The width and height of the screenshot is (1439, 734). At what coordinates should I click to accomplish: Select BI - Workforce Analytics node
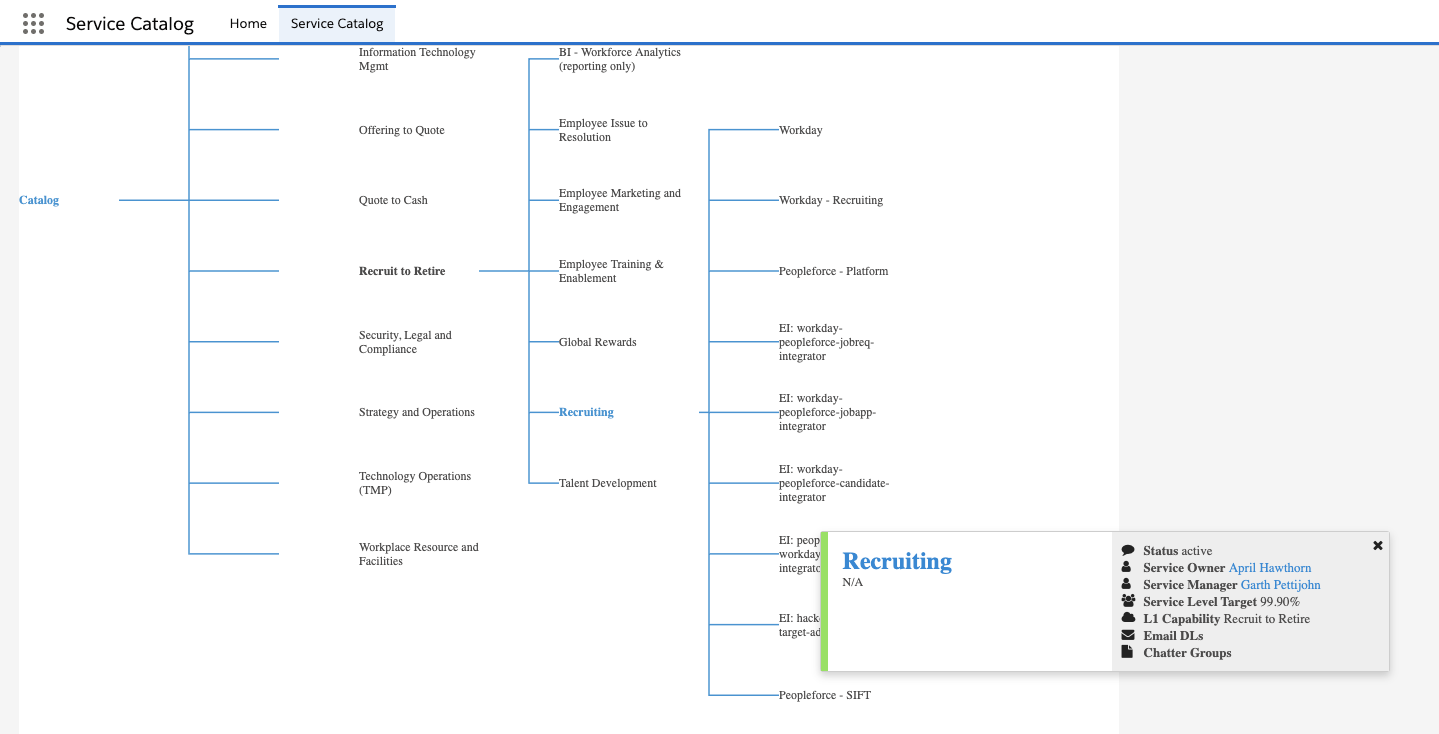point(620,59)
